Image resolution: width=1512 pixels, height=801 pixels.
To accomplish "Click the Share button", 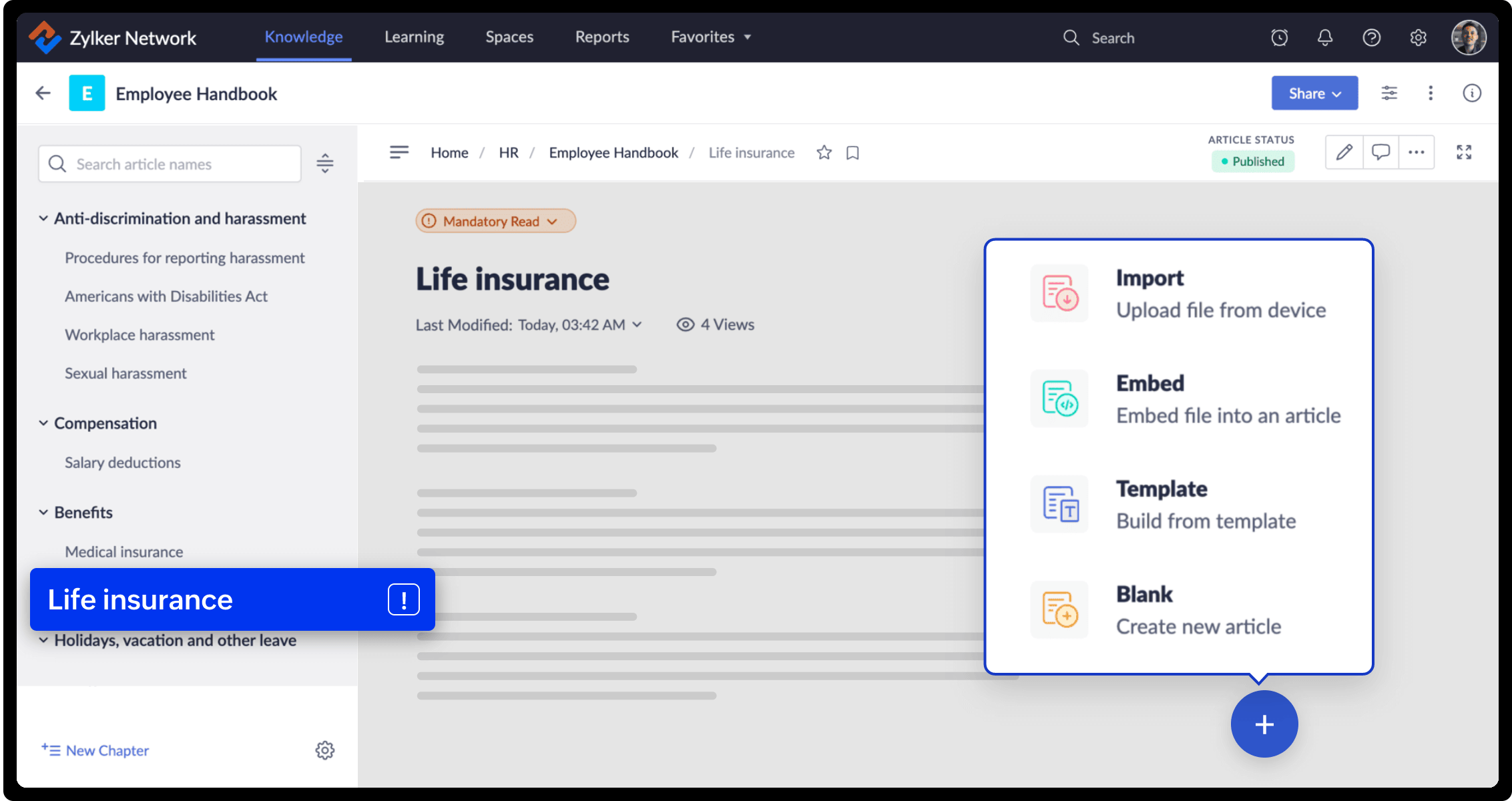I will click(1314, 93).
